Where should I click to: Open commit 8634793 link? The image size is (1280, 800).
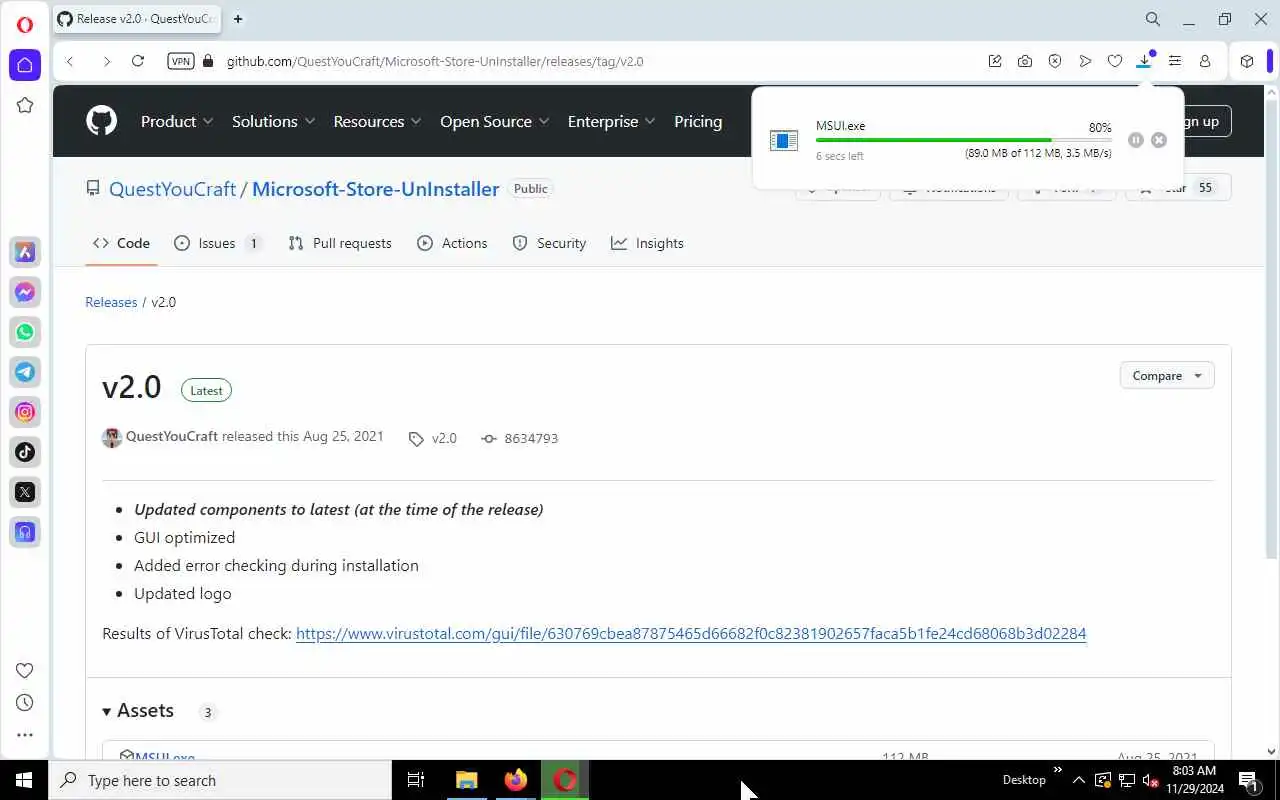(x=520, y=438)
